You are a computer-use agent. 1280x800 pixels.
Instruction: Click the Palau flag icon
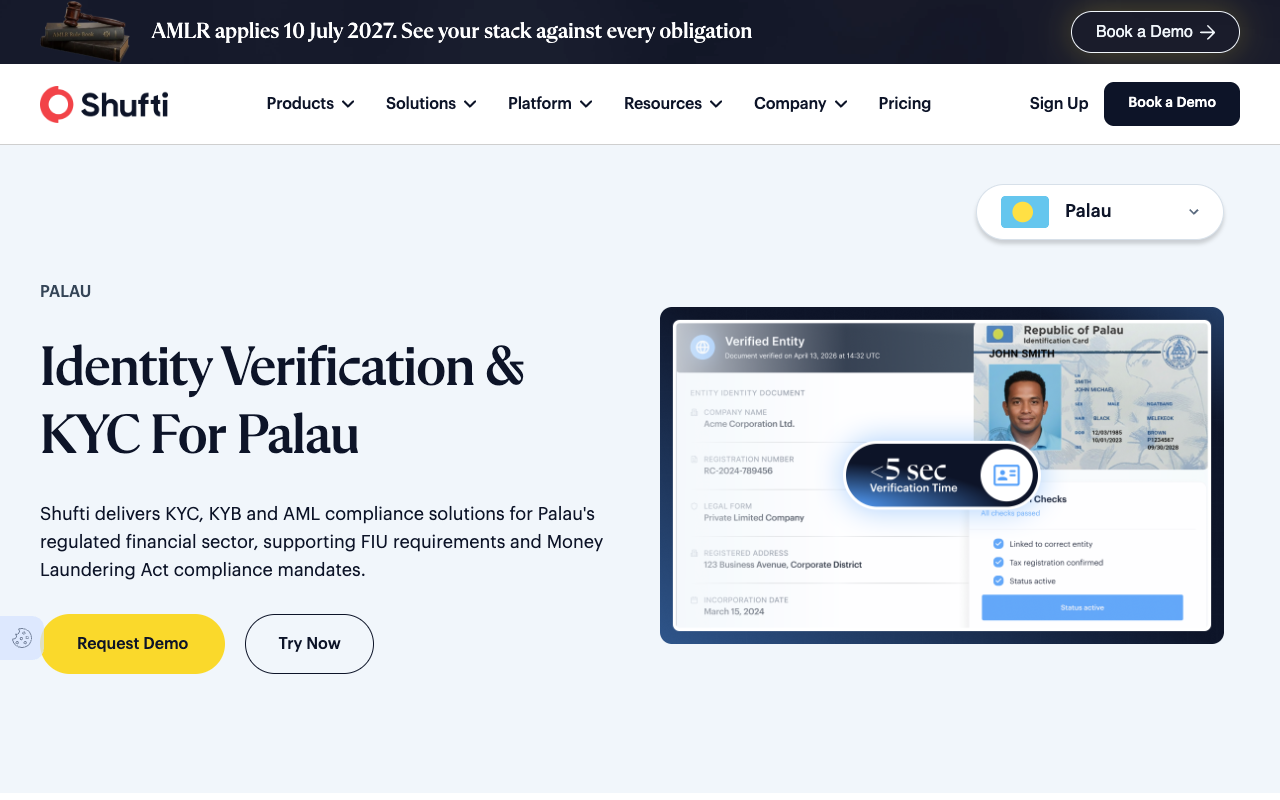tap(1024, 212)
